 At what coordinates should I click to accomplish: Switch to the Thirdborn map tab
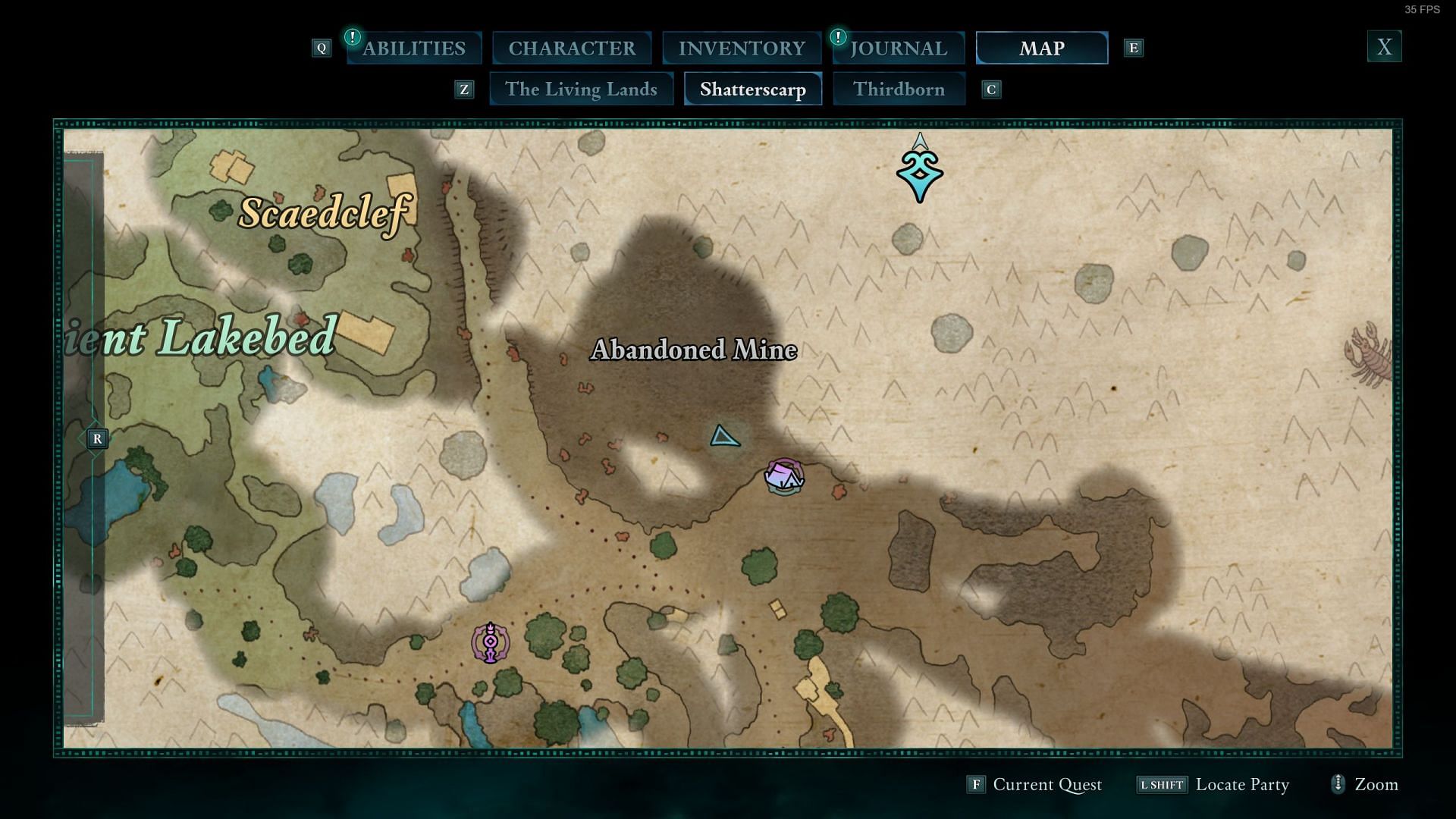tap(899, 89)
